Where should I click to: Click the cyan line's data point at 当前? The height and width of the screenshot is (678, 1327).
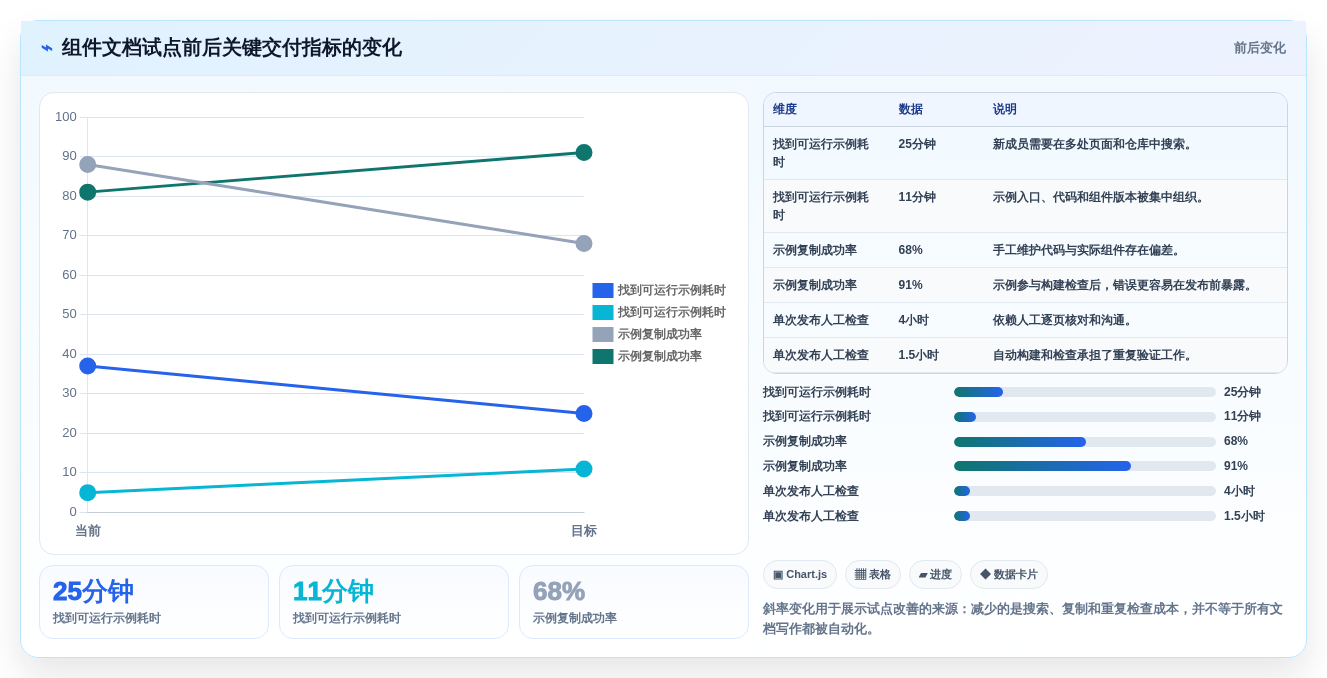click(88, 492)
